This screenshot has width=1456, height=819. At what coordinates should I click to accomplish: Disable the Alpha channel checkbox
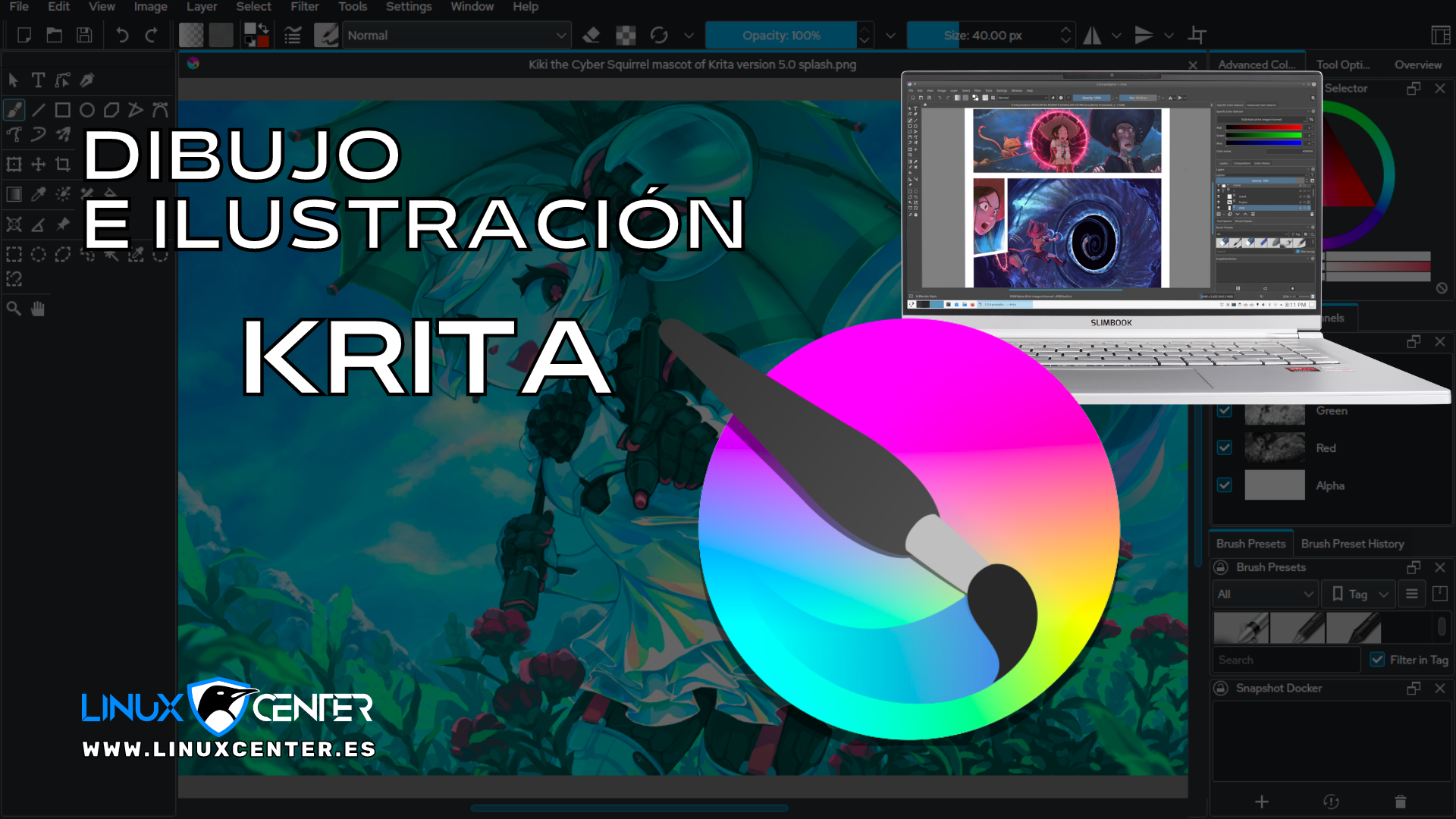tap(1225, 485)
